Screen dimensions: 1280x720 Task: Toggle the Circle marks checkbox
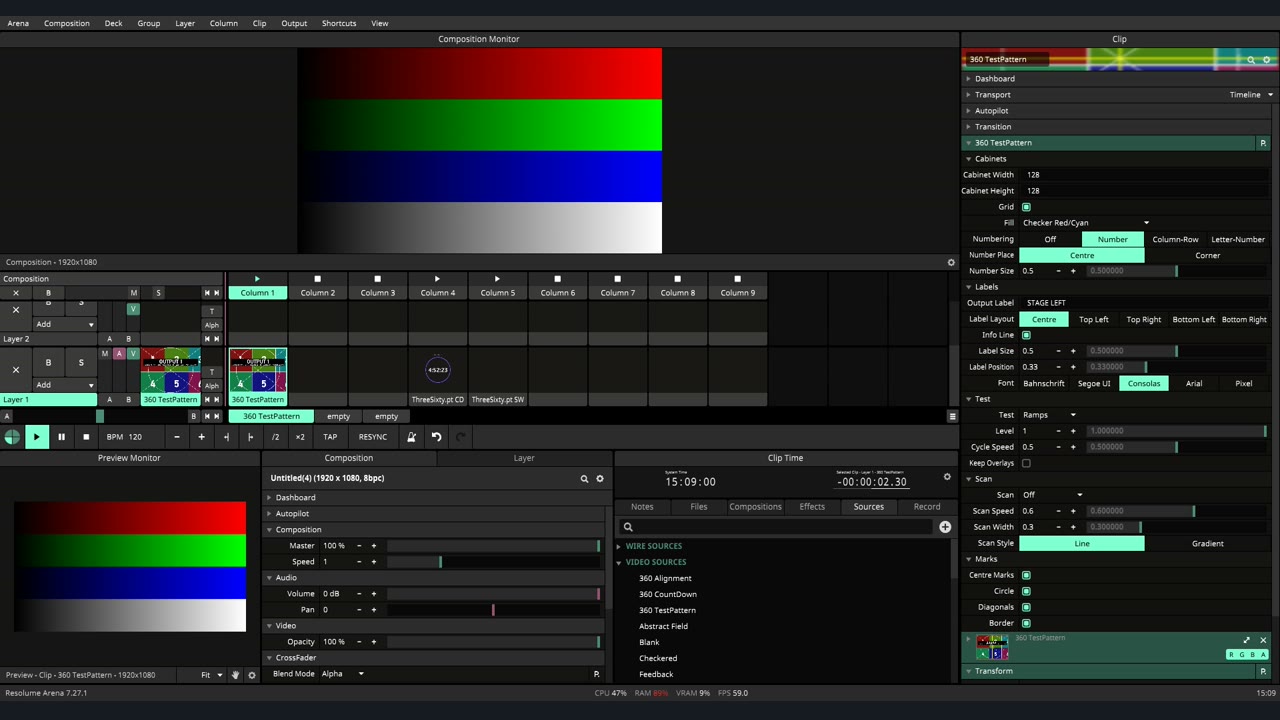[x=1026, y=591]
